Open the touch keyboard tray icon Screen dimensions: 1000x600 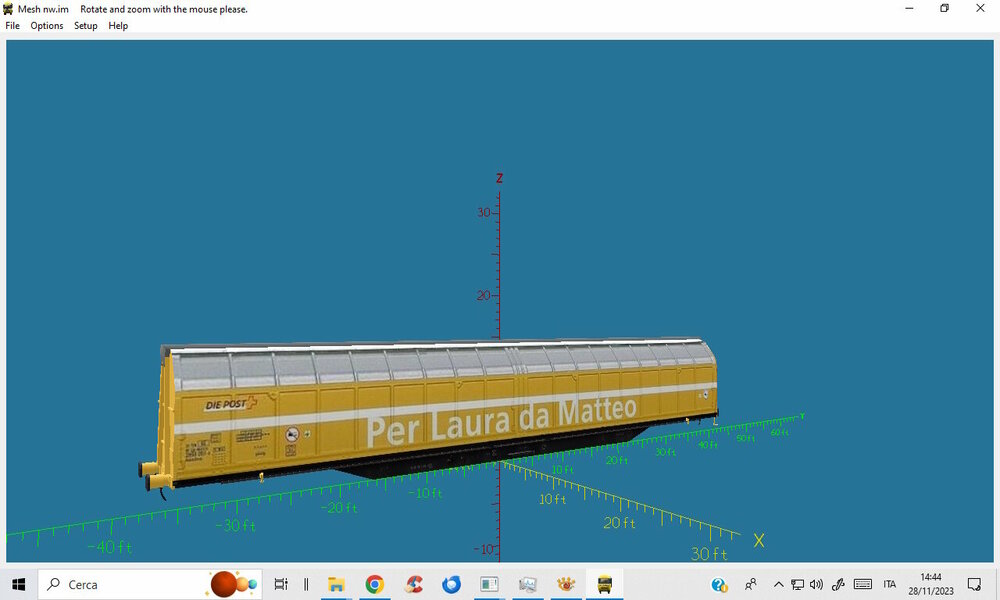(863, 584)
